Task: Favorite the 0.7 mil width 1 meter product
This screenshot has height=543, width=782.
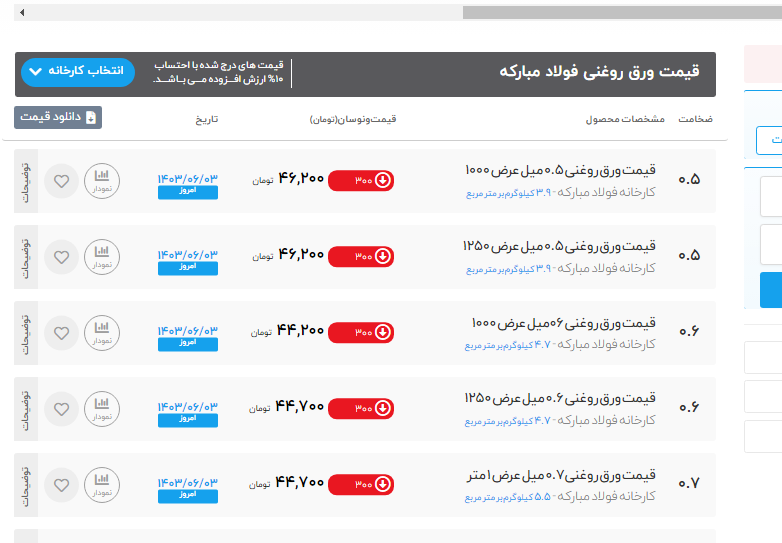Action: tap(62, 485)
